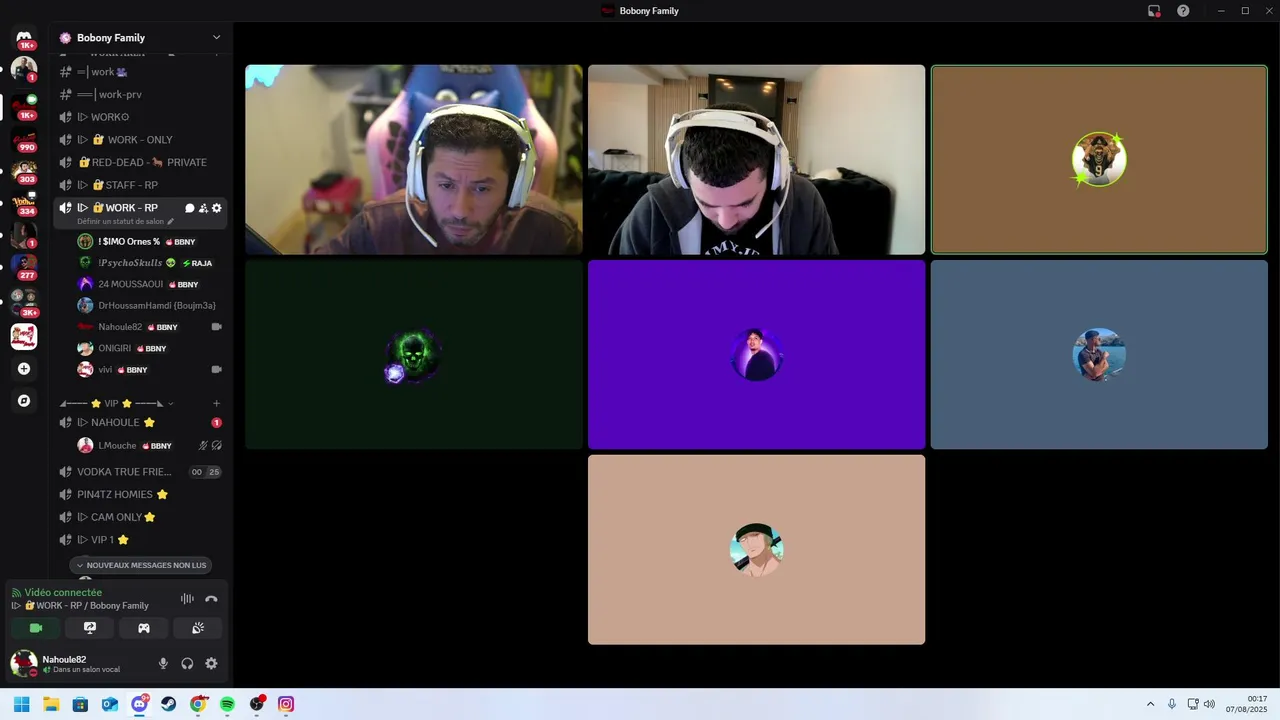Screen dimensions: 1280x720
Task: Open the soundboard
Action: coord(198,628)
